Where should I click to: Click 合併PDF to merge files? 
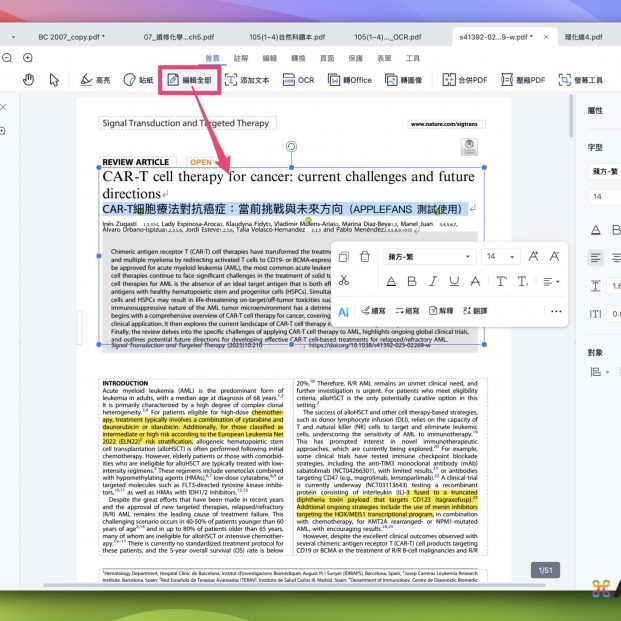465,79
